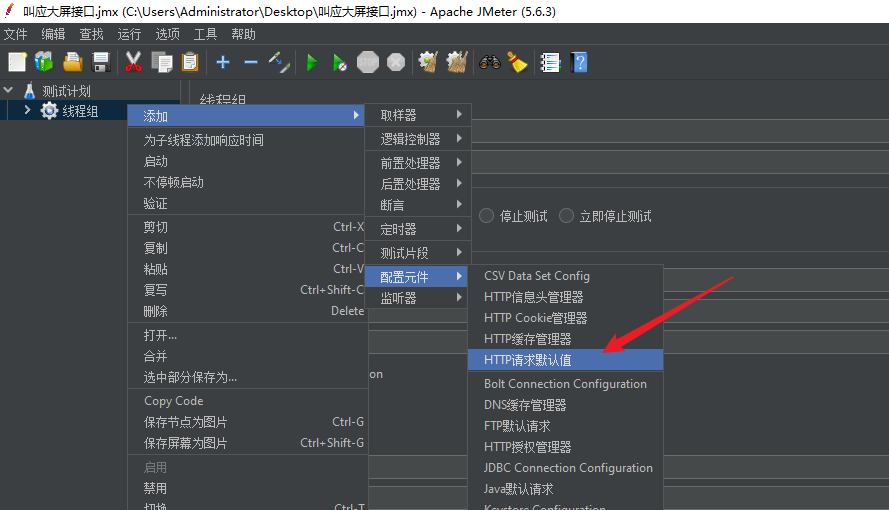889x510 pixels.
Task: Open the 配置元件 submenu
Action: (x=416, y=277)
